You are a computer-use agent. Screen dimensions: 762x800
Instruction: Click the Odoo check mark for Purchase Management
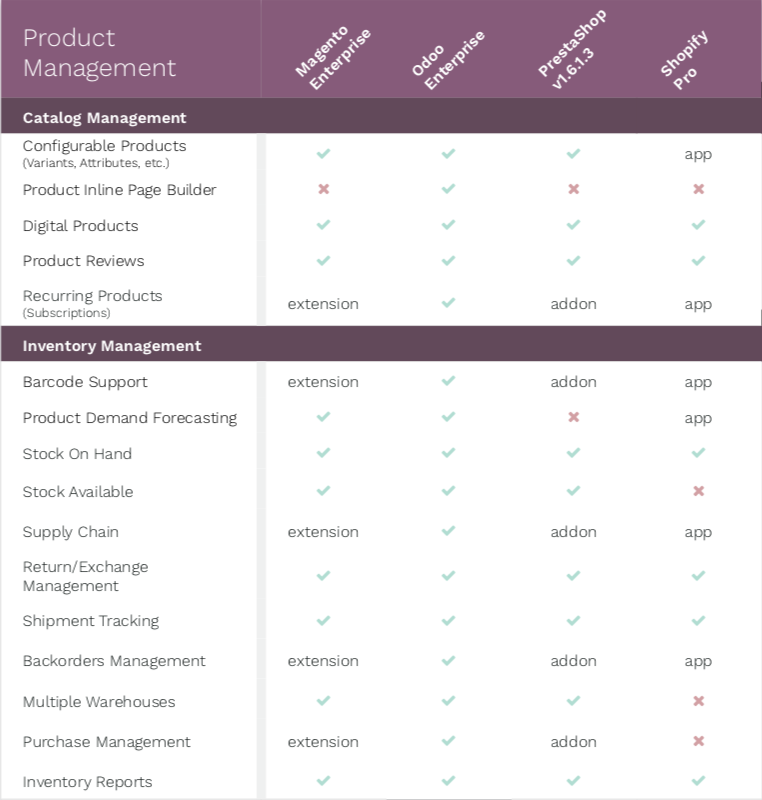(448, 740)
